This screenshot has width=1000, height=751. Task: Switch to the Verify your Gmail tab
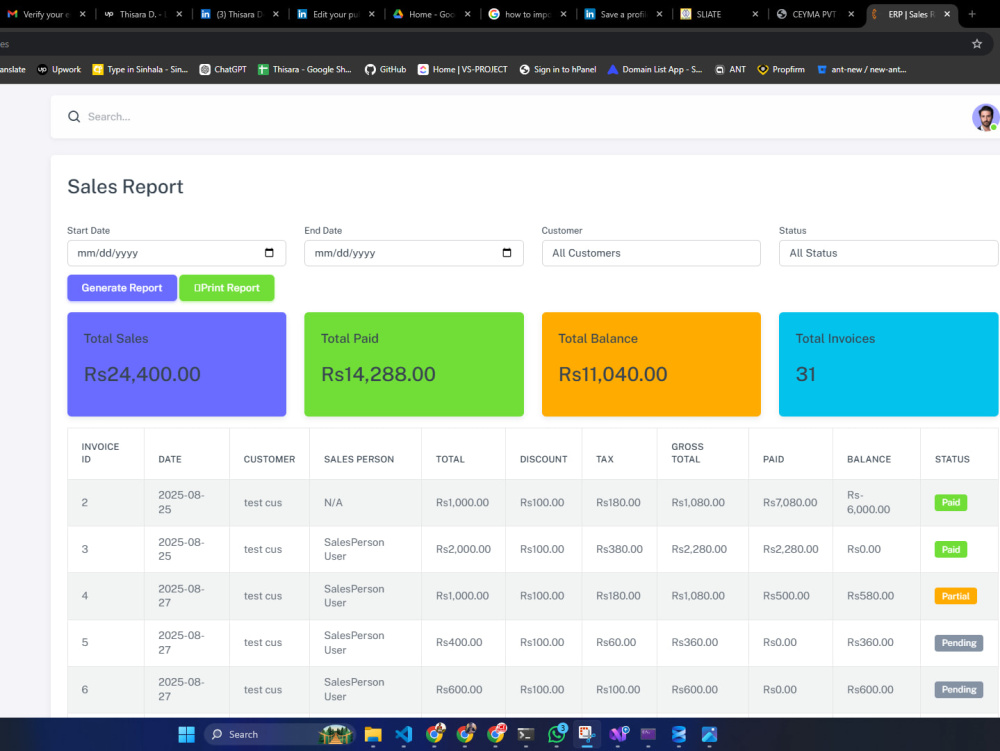45,14
